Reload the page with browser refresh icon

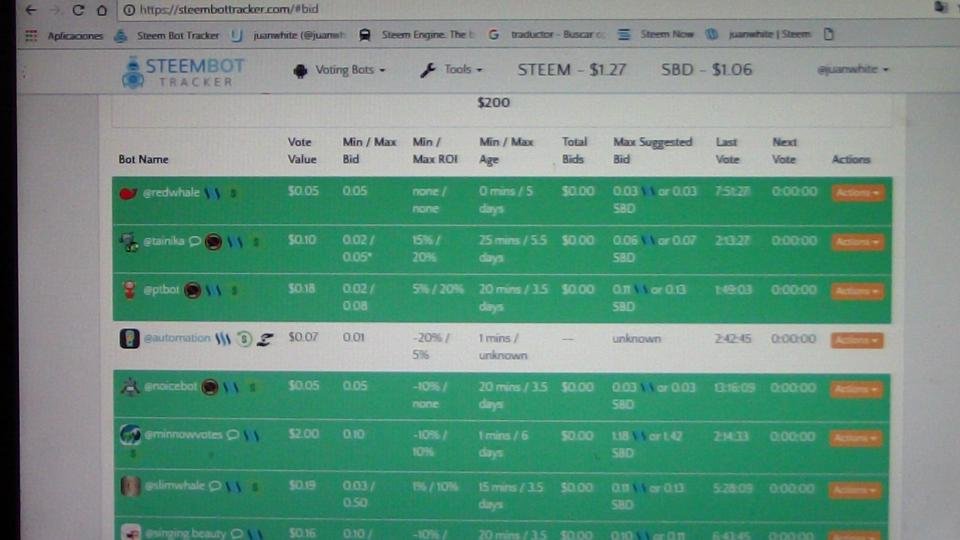click(78, 10)
